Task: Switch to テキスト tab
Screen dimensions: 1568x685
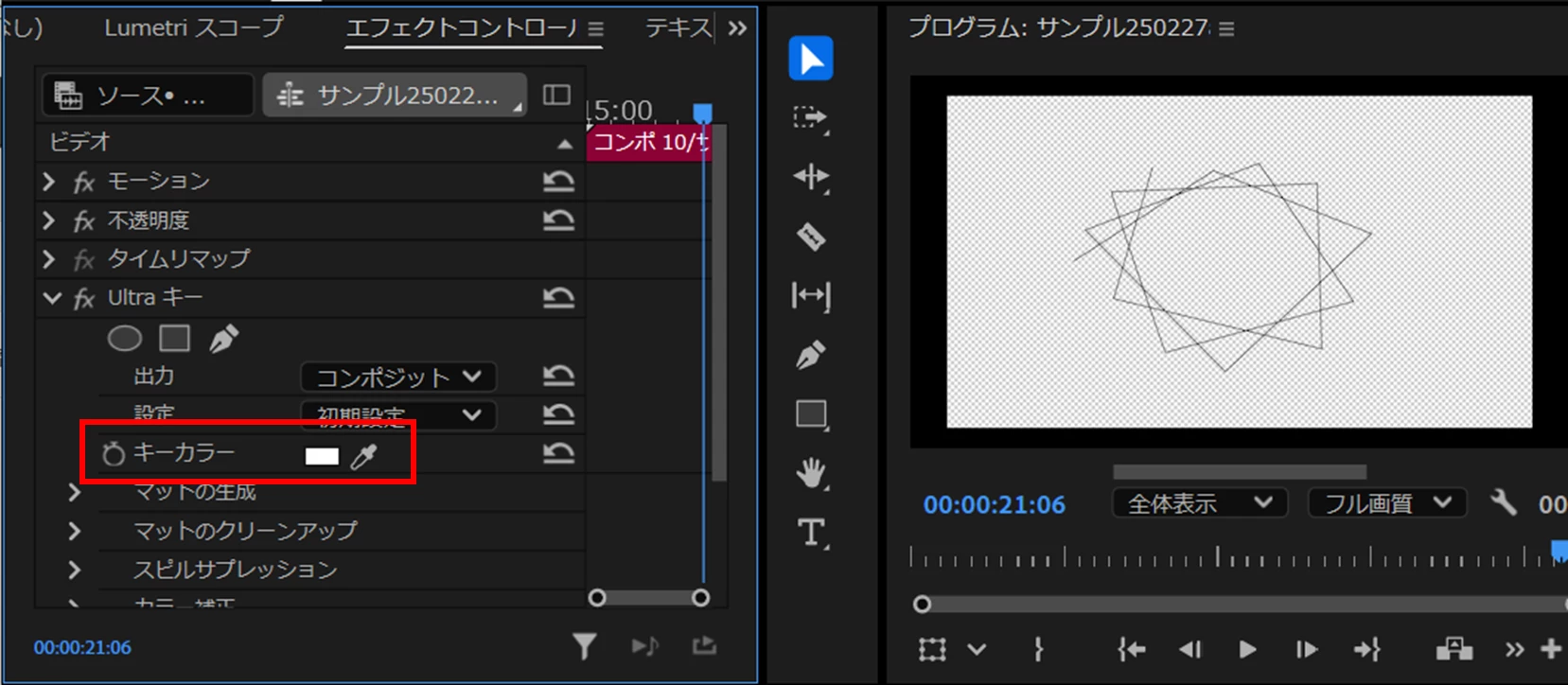Action: [x=678, y=28]
